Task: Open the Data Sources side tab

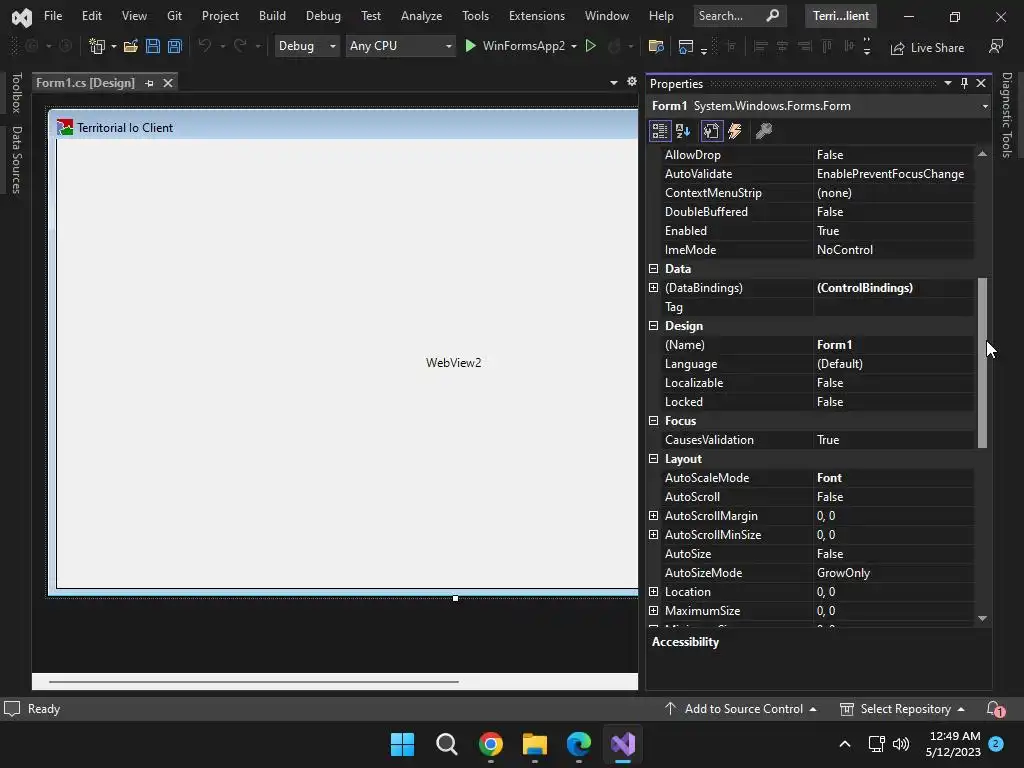Action: pyautogui.click(x=17, y=160)
